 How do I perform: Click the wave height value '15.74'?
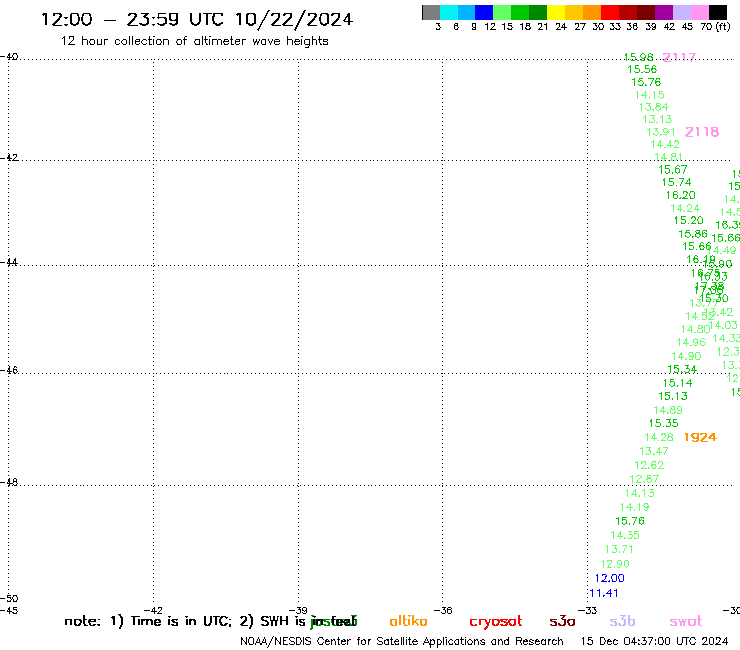click(x=676, y=182)
